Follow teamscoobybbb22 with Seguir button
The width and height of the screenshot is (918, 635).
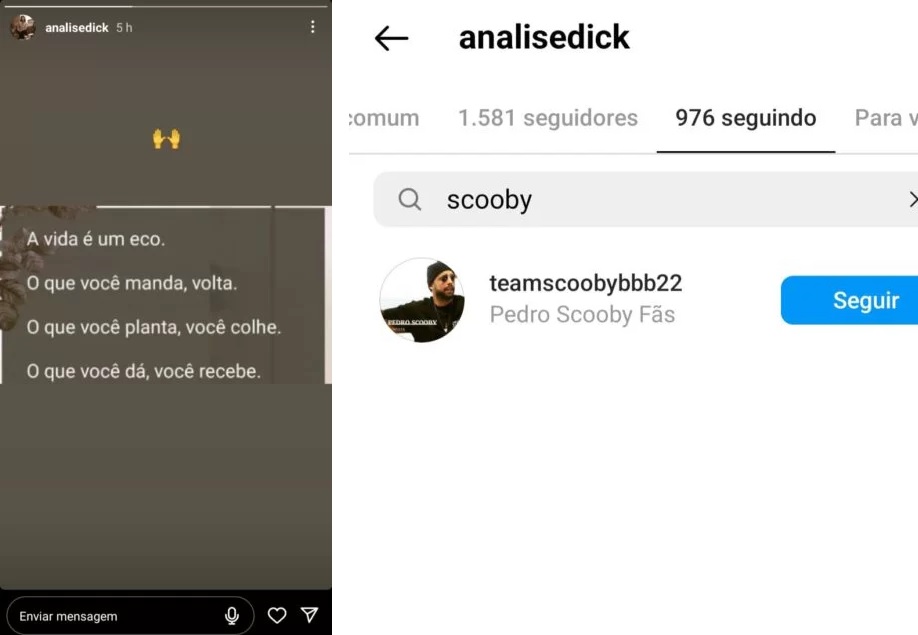point(850,300)
